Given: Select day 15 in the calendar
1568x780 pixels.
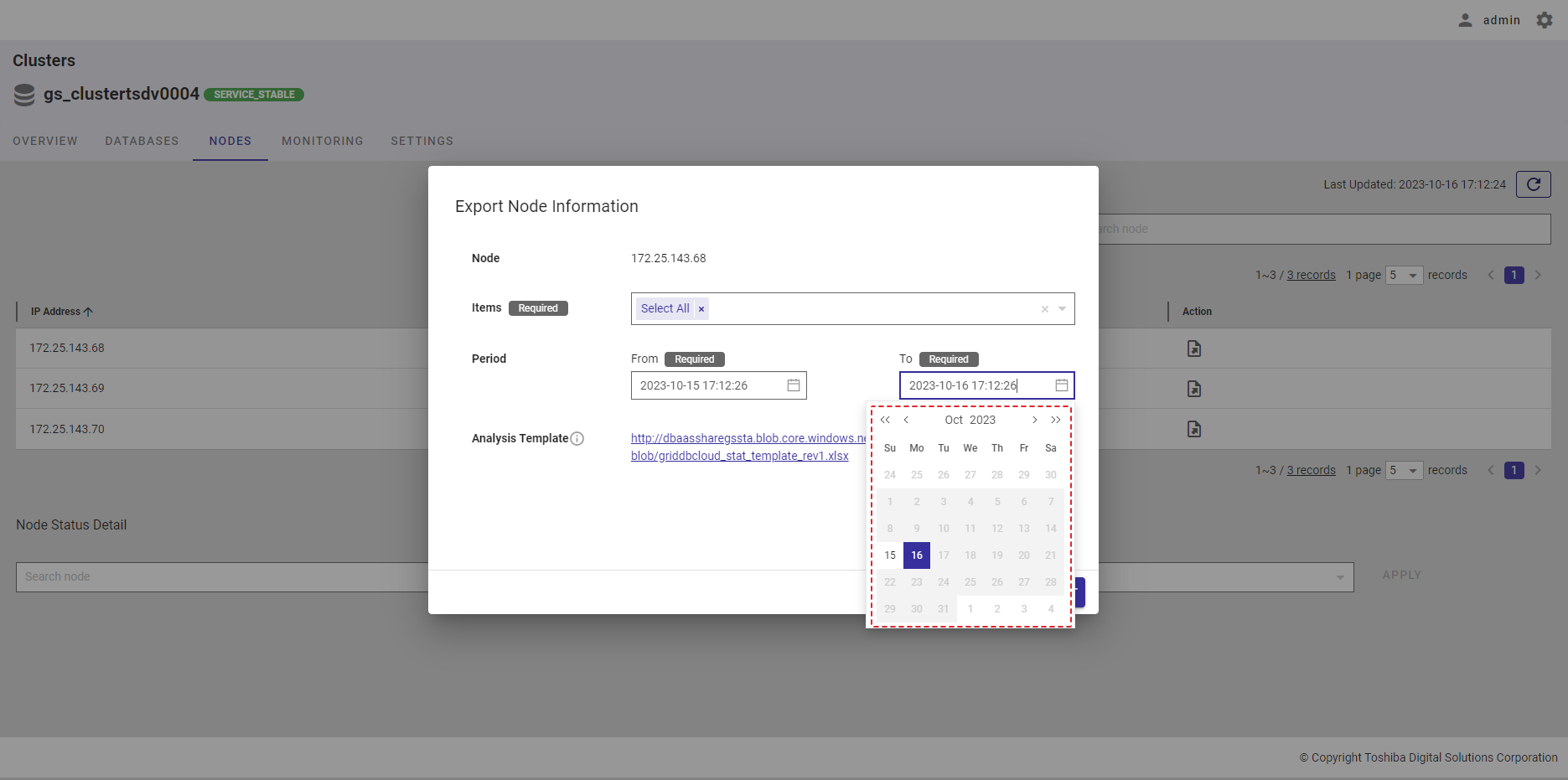Looking at the screenshot, I should point(890,555).
